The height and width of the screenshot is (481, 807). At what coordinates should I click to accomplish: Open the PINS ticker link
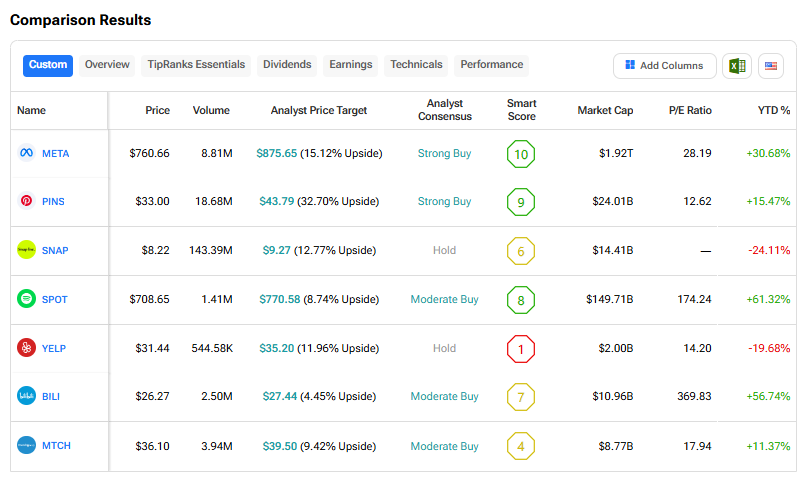53,201
